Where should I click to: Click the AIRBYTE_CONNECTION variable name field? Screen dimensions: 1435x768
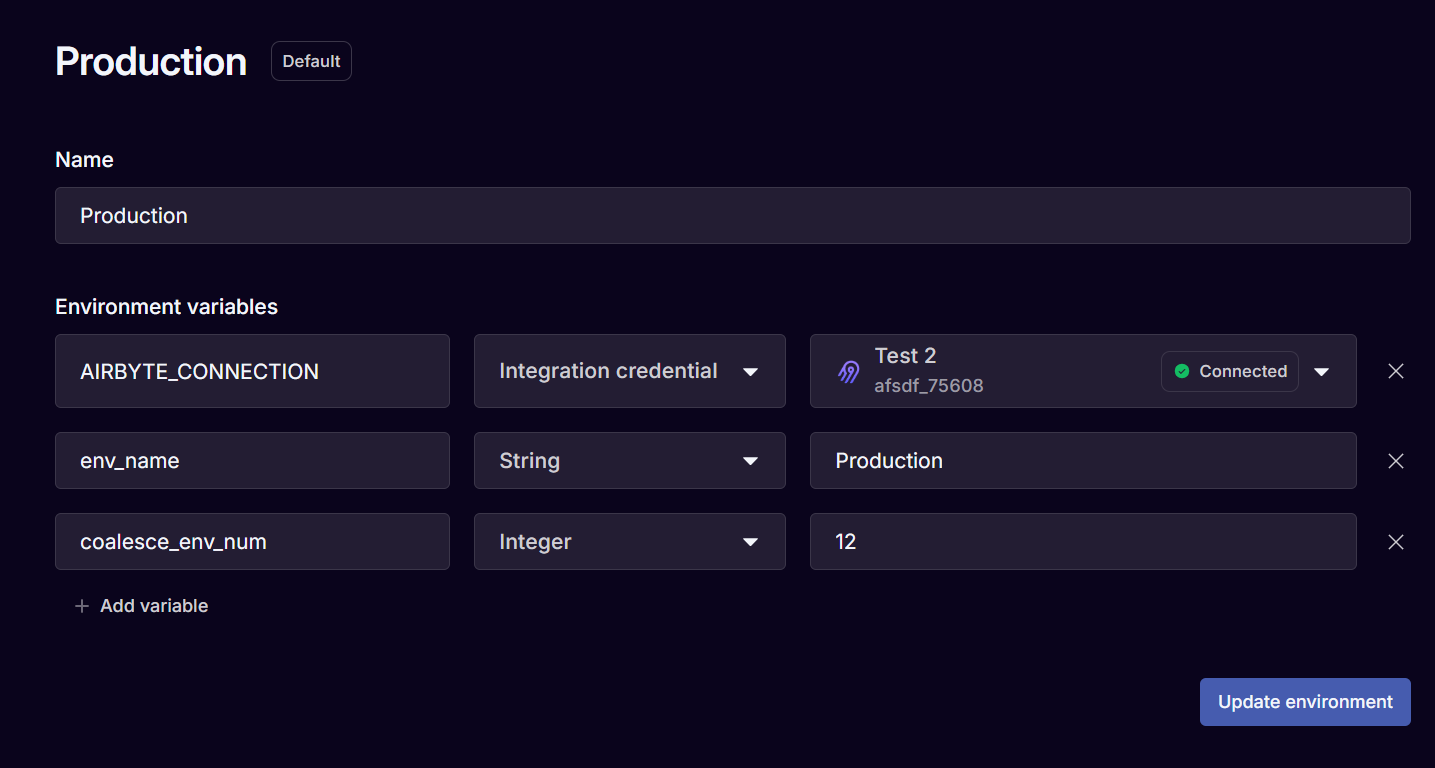pos(252,371)
